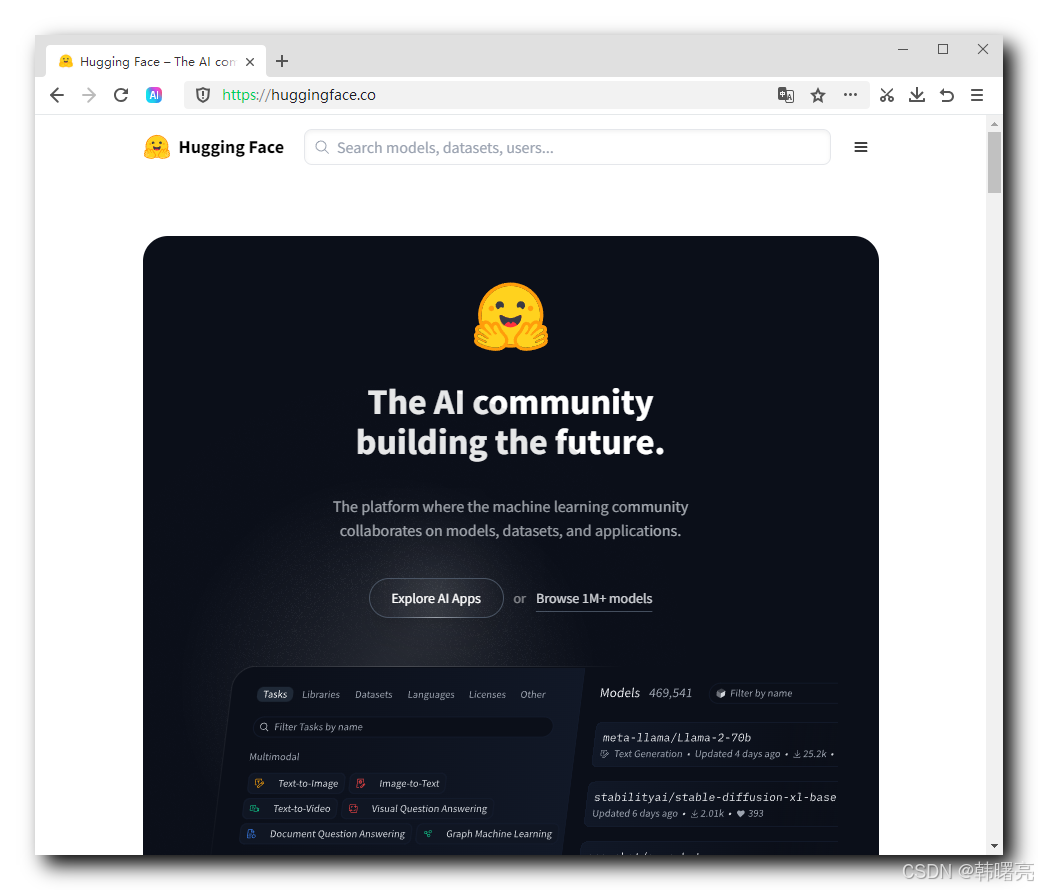The height and width of the screenshot is (890, 1038).
Task: Select the Languages filter tab
Action: click(x=431, y=694)
